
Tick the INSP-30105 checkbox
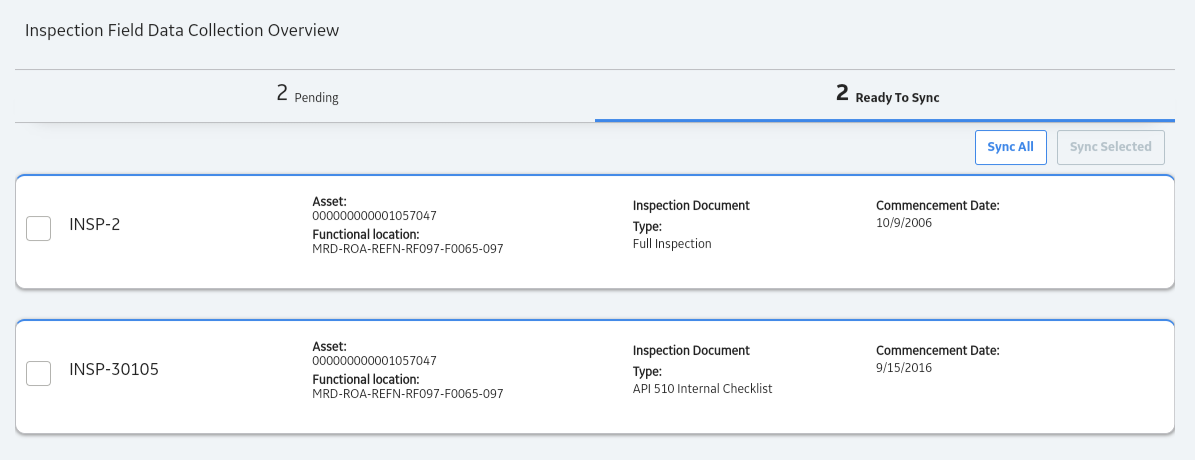tap(39, 373)
